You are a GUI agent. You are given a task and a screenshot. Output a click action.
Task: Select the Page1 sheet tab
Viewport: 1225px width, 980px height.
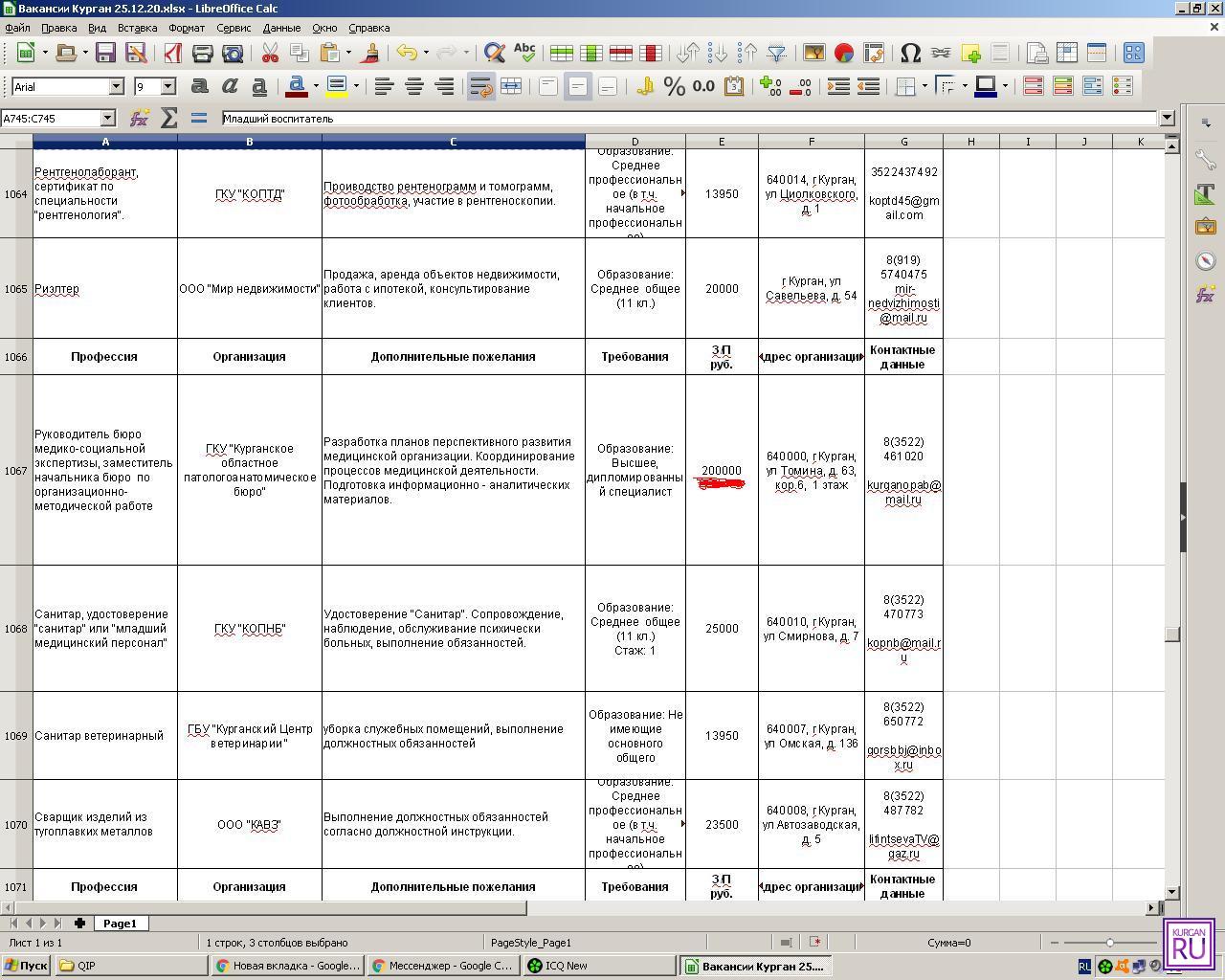click(x=120, y=924)
